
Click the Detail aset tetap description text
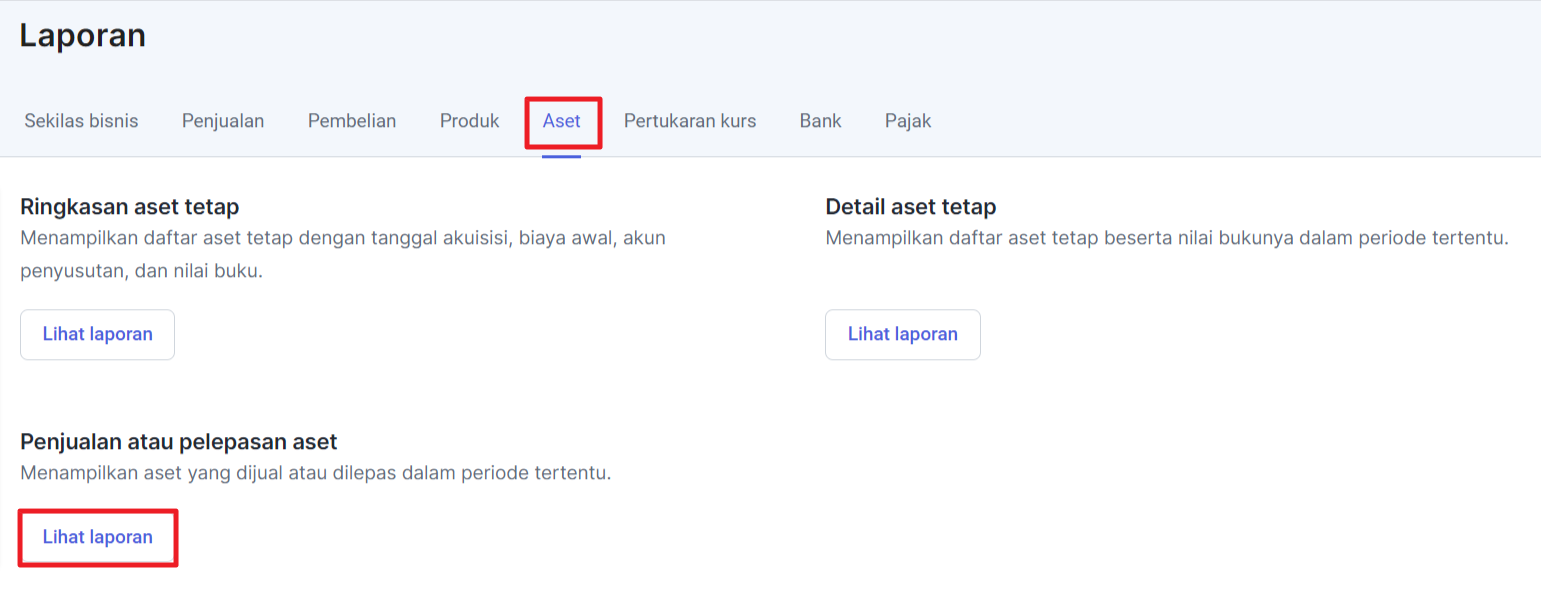[x=1167, y=238]
